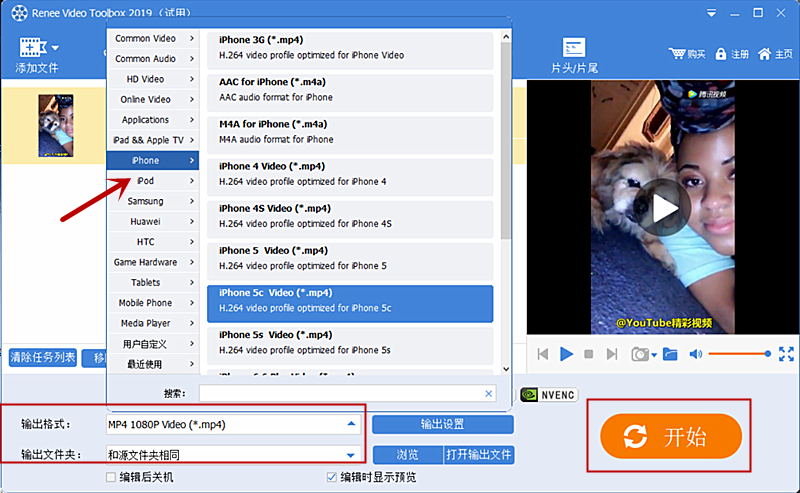Take a snapshot with the camera icon

[640, 354]
